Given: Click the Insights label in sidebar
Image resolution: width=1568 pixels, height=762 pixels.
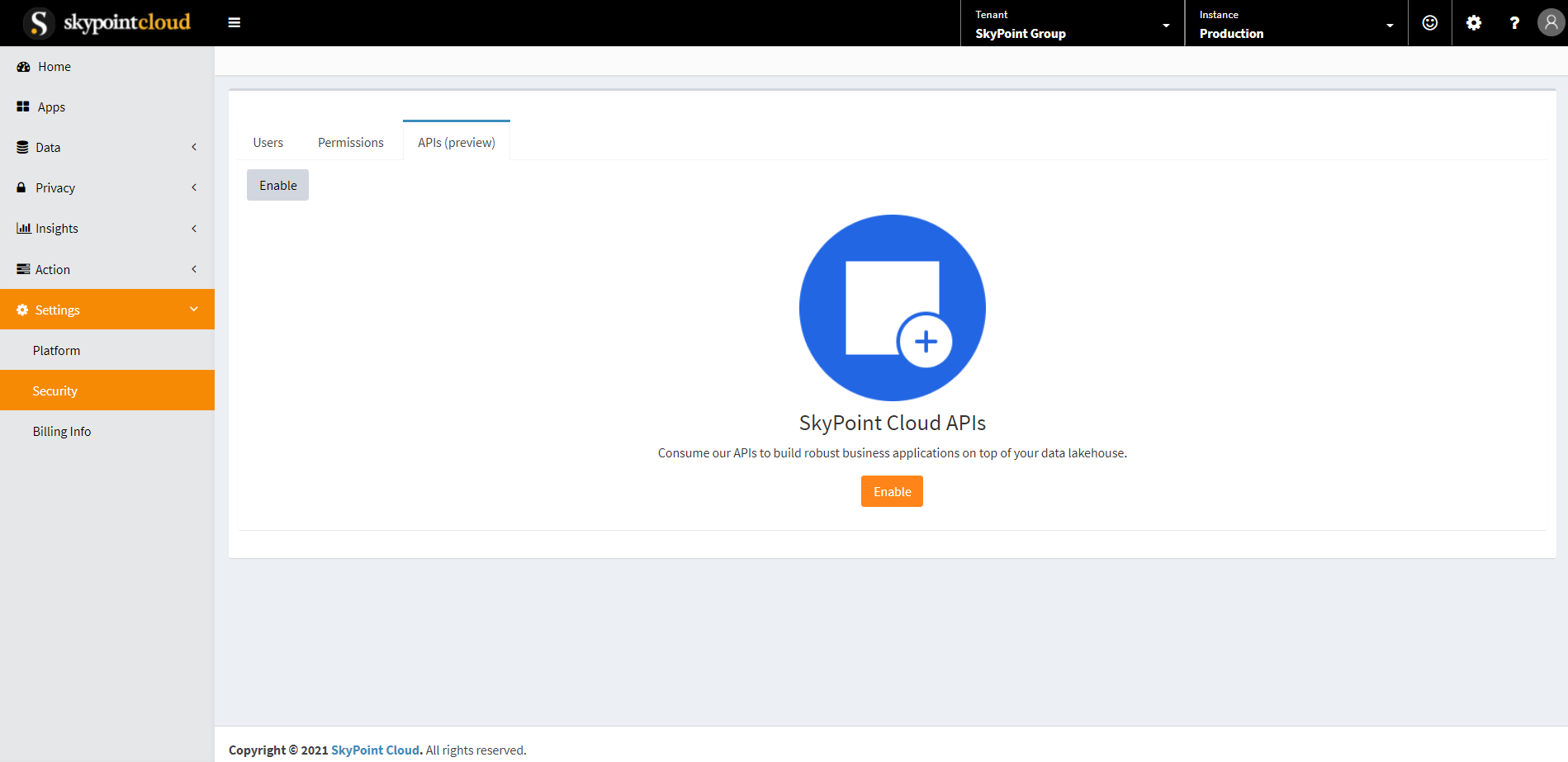Looking at the screenshot, I should tap(57, 229).
